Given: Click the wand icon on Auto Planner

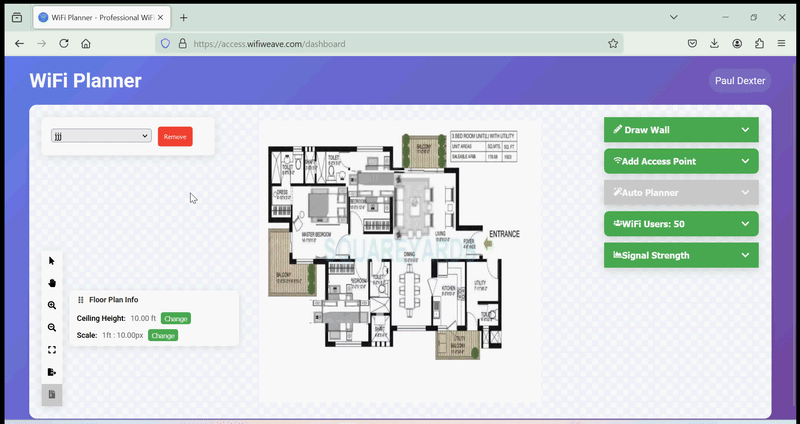Looking at the screenshot, I should pos(617,192).
